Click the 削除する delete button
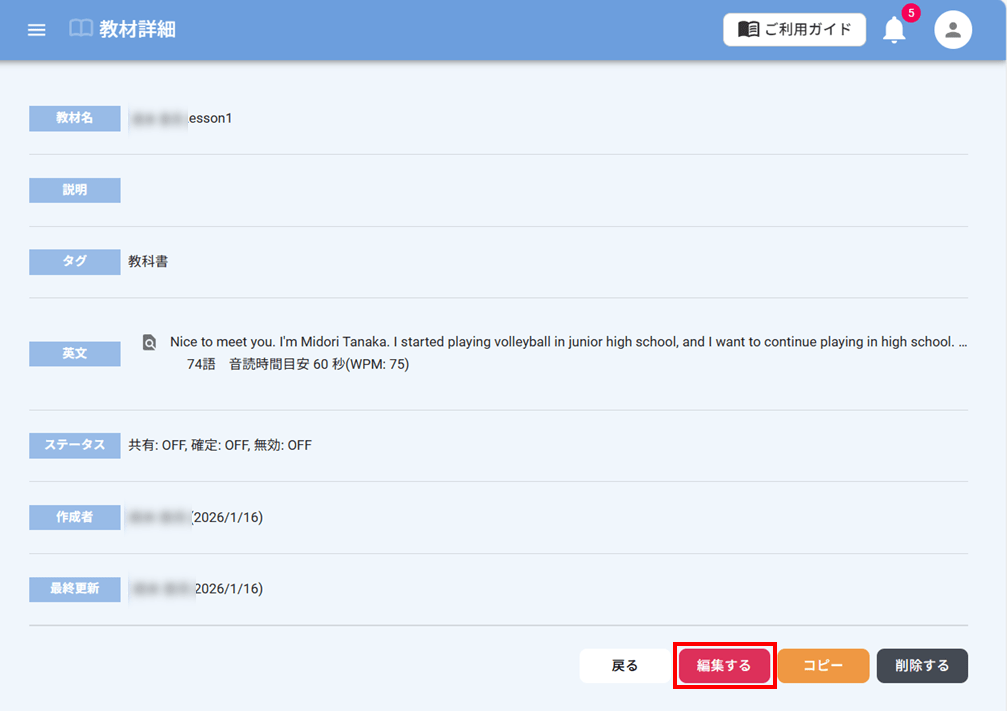The height and width of the screenshot is (711, 1007). click(922, 666)
